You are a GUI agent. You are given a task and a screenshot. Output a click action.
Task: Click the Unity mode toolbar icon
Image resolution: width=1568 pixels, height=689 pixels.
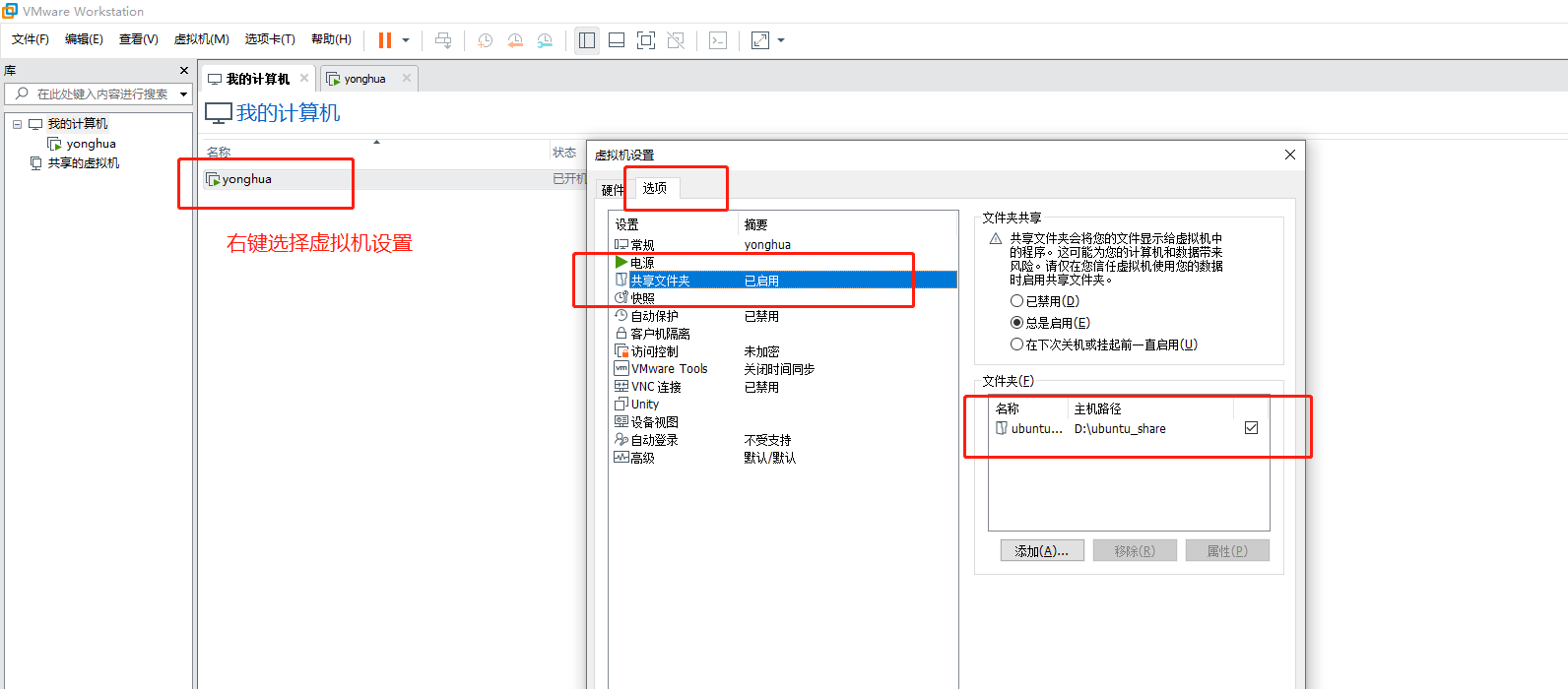[676, 40]
